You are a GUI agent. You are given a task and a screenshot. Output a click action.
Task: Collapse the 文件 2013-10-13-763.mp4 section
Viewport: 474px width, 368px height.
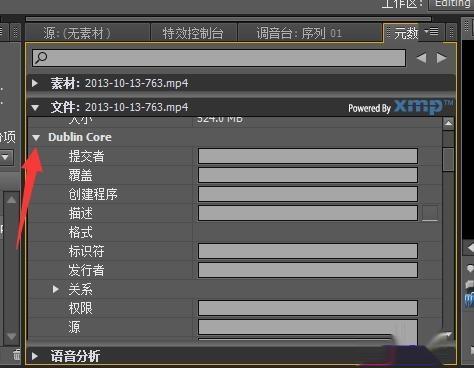(35, 107)
